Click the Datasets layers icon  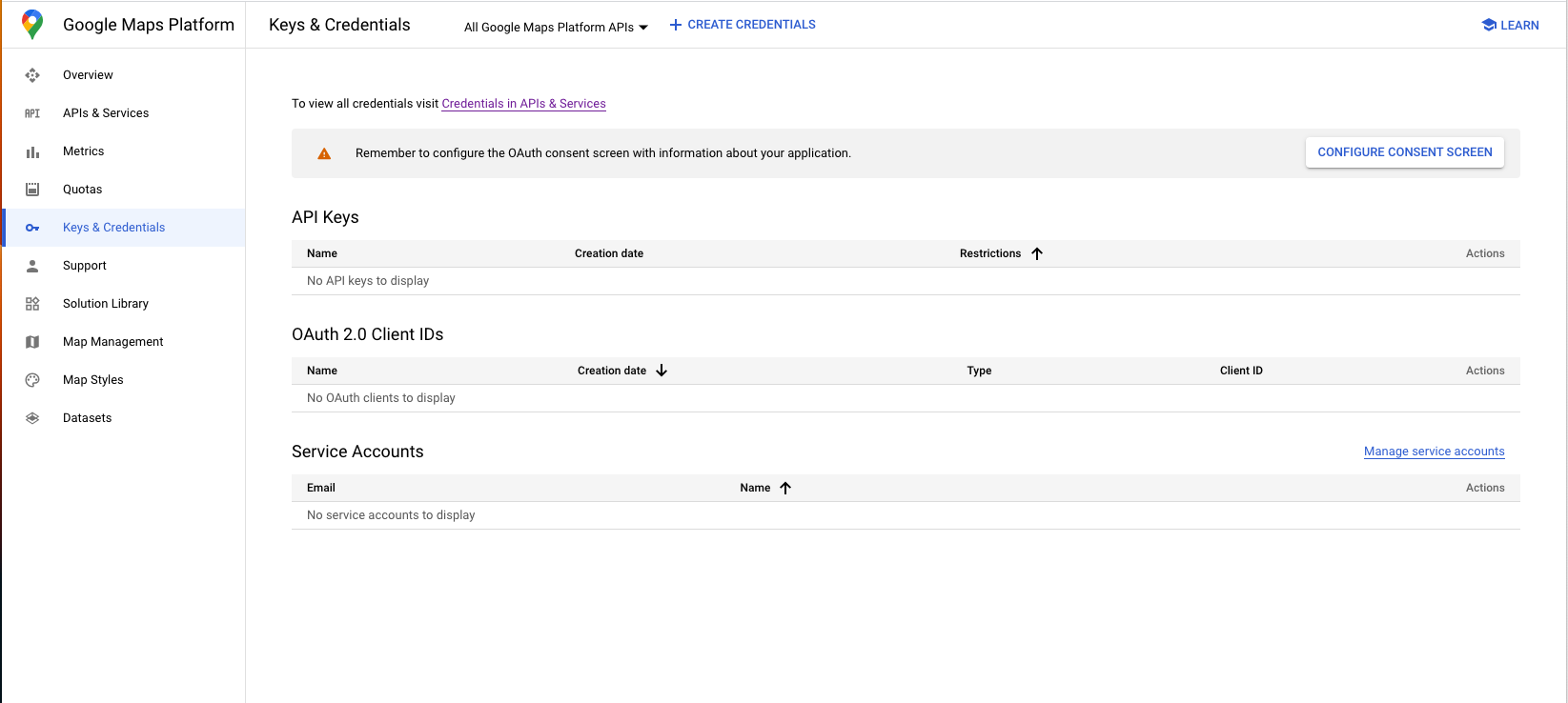(32, 418)
